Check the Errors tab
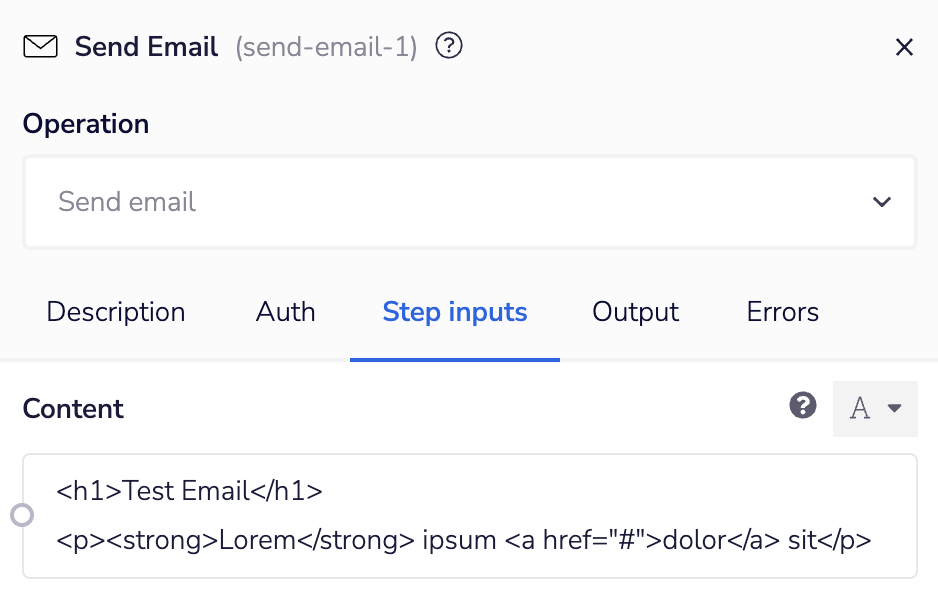This screenshot has width=938, height=610. [781, 312]
